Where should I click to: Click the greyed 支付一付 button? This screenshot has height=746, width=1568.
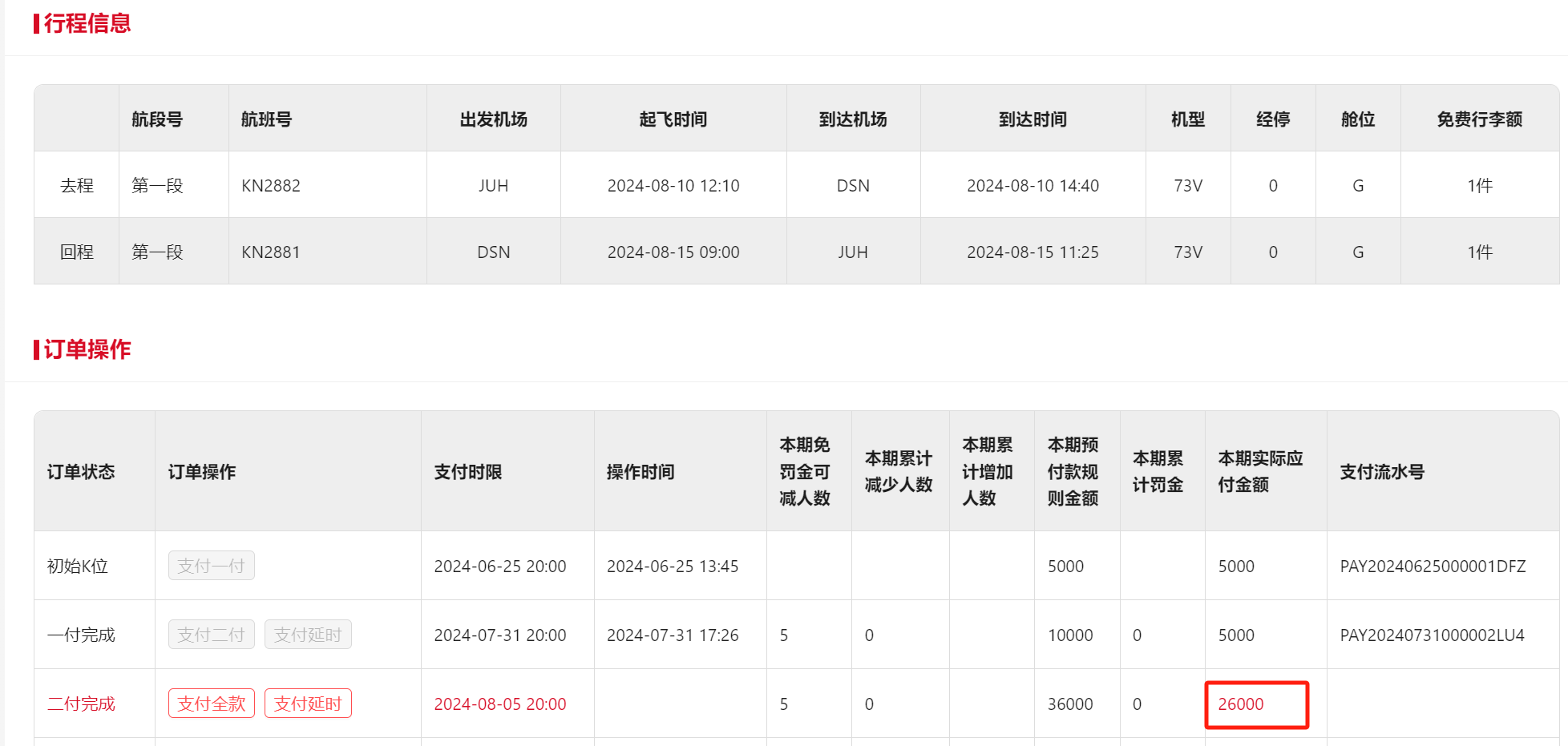coord(212,566)
